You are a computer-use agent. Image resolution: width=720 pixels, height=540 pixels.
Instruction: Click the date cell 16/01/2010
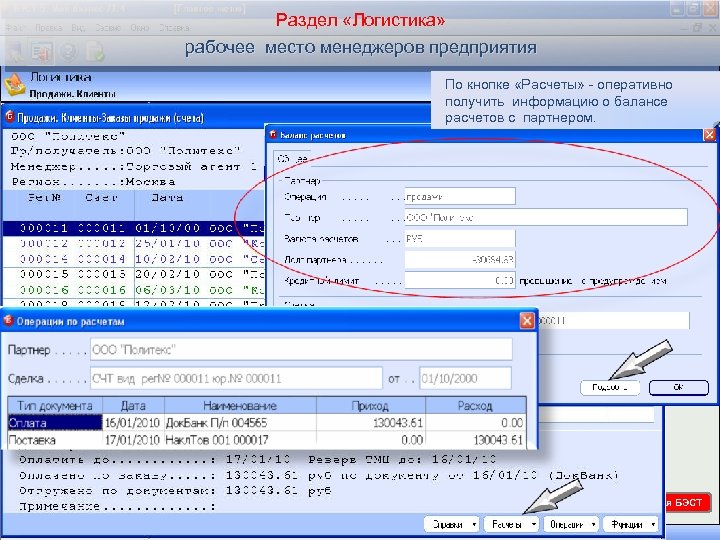(x=133, y=422)
